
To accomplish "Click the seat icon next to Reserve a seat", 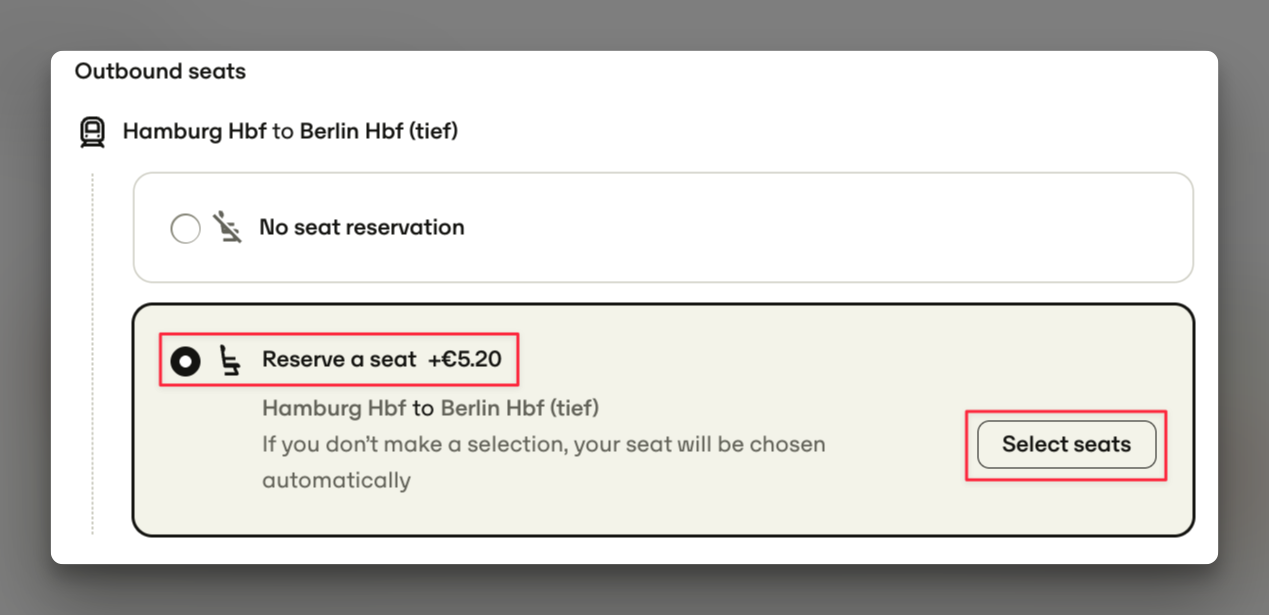I will click(x=230, y=360).
